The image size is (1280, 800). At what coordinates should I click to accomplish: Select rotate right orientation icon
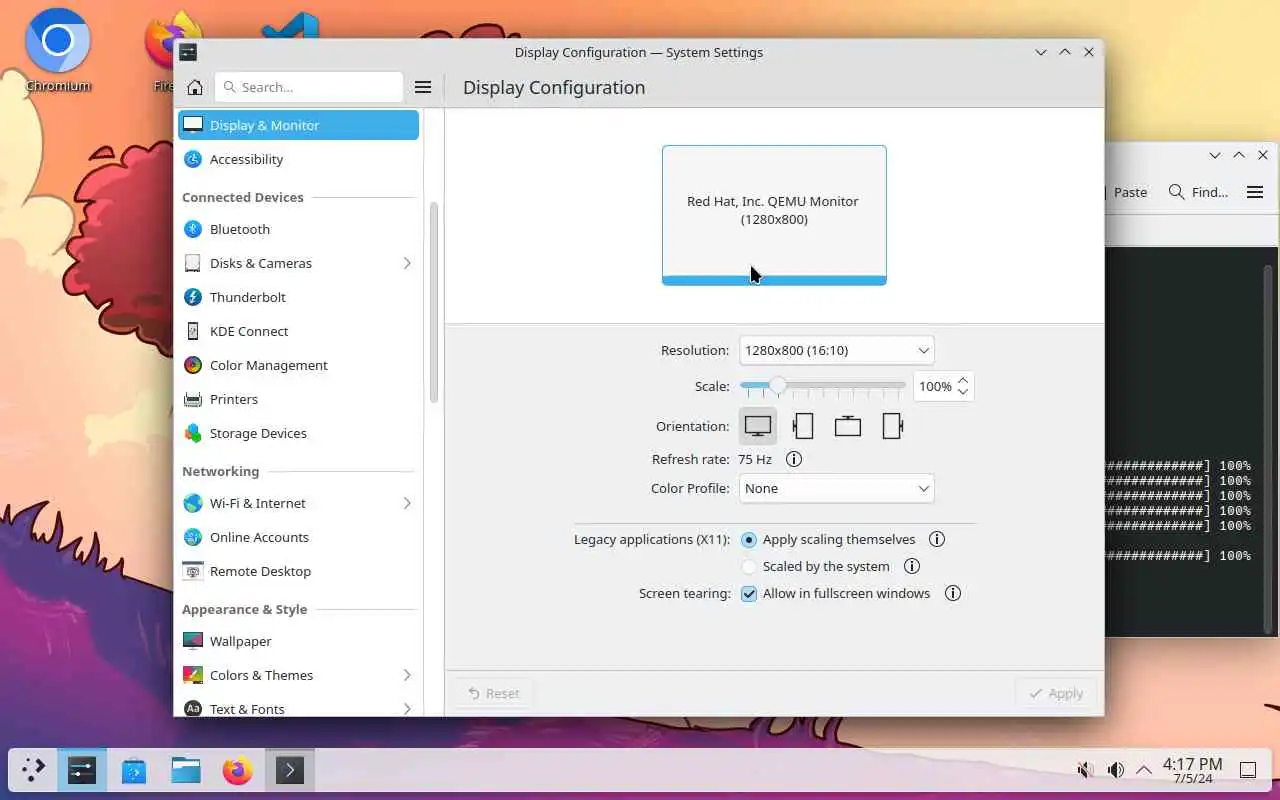pyautogui.click(x=893, y=426)
